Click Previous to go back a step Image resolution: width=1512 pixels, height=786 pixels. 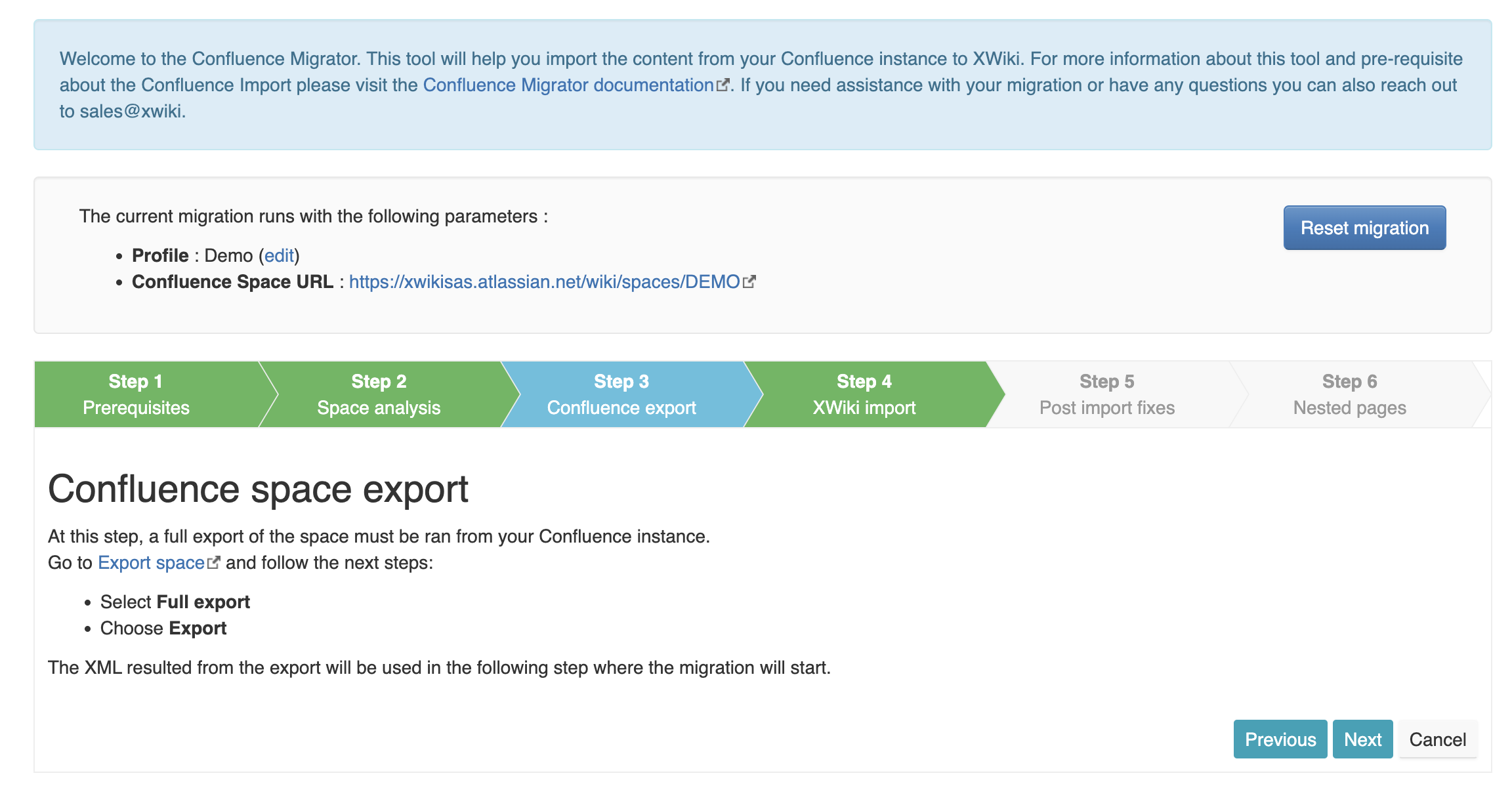pos(1279,739)
